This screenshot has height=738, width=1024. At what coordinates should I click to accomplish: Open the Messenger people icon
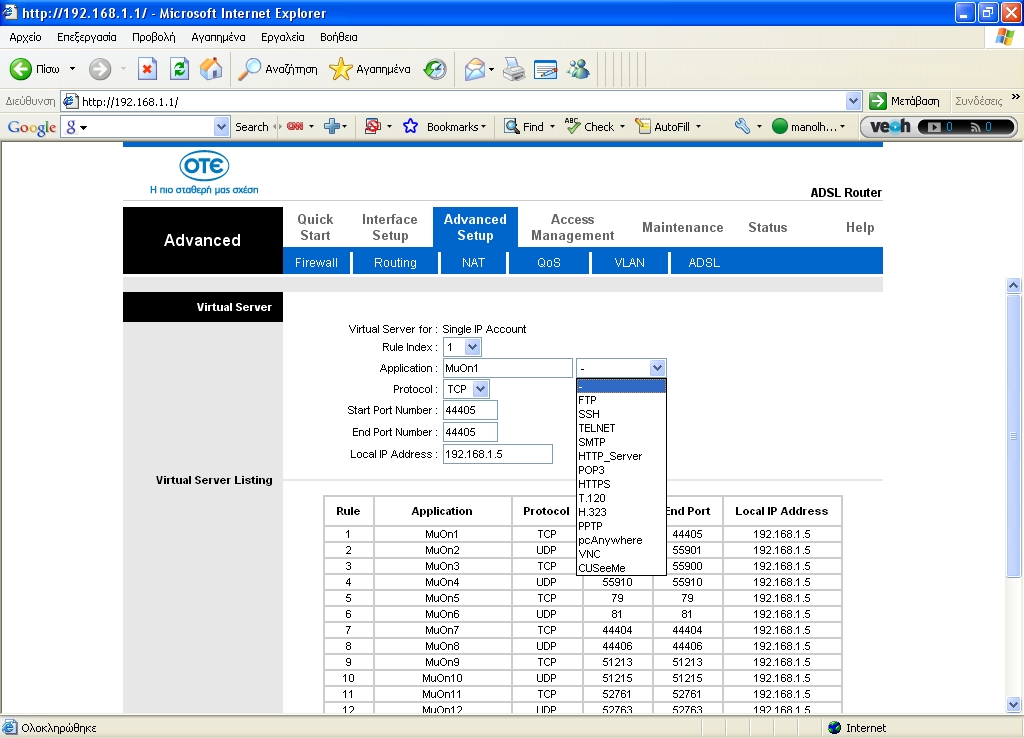coord(578,69)
